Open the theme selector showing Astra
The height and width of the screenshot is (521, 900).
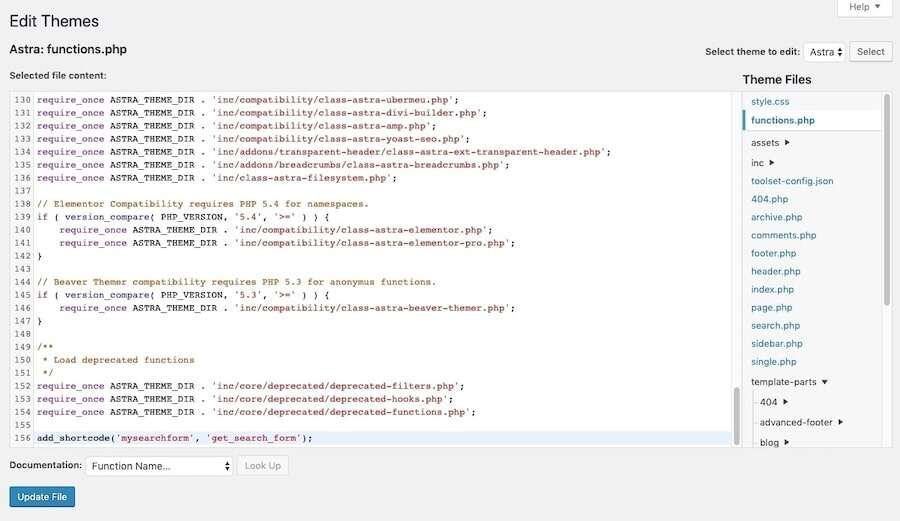pyautogui.click(x=825, y=52)
